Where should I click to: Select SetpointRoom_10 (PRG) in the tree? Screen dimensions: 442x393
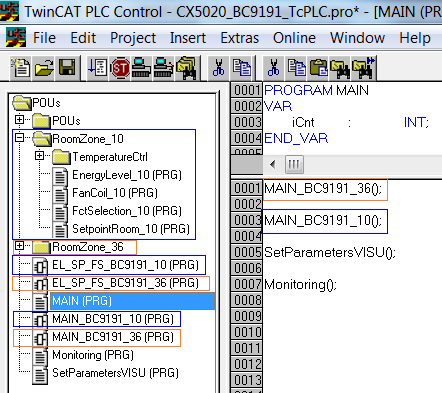click(131, 229)
